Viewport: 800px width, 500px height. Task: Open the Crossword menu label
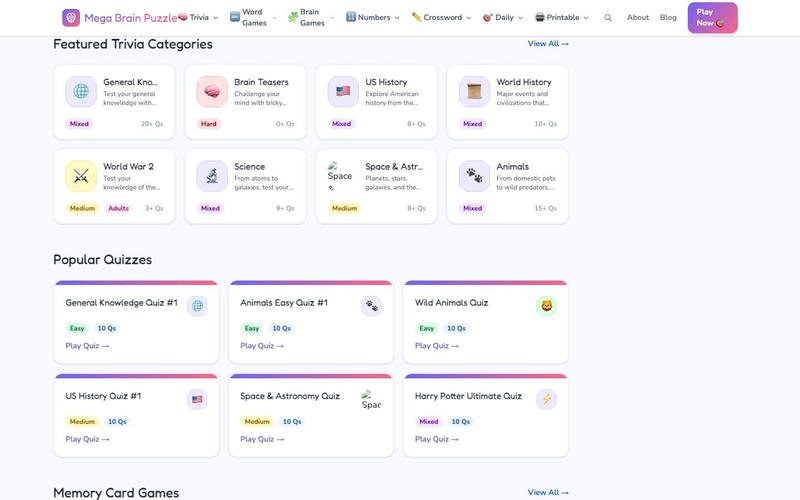pos(443,17)
